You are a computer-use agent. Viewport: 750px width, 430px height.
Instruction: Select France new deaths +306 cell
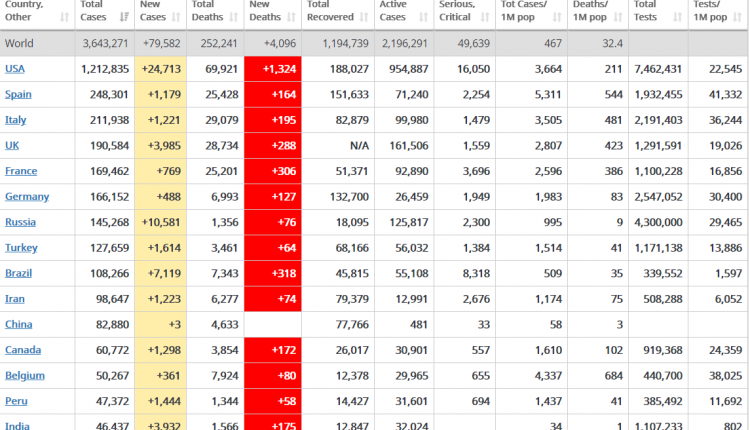click(273, 171)
